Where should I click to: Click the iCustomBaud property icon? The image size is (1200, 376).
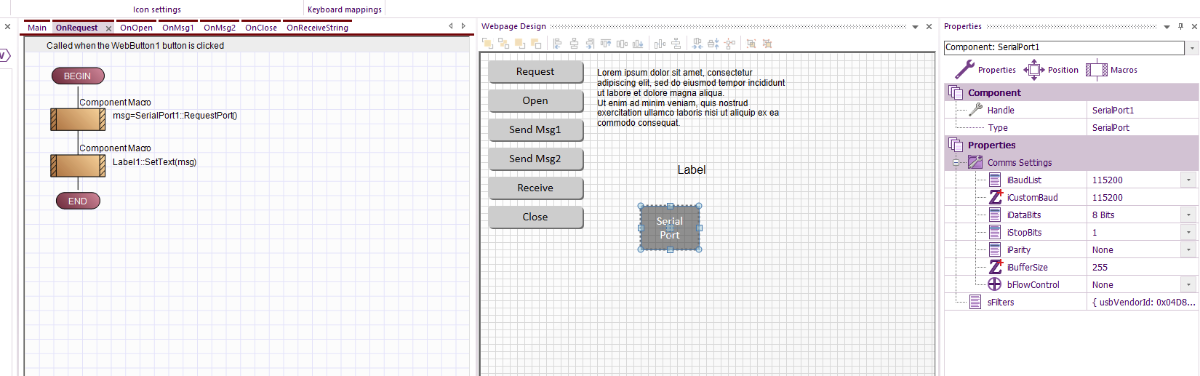[995, 197]
